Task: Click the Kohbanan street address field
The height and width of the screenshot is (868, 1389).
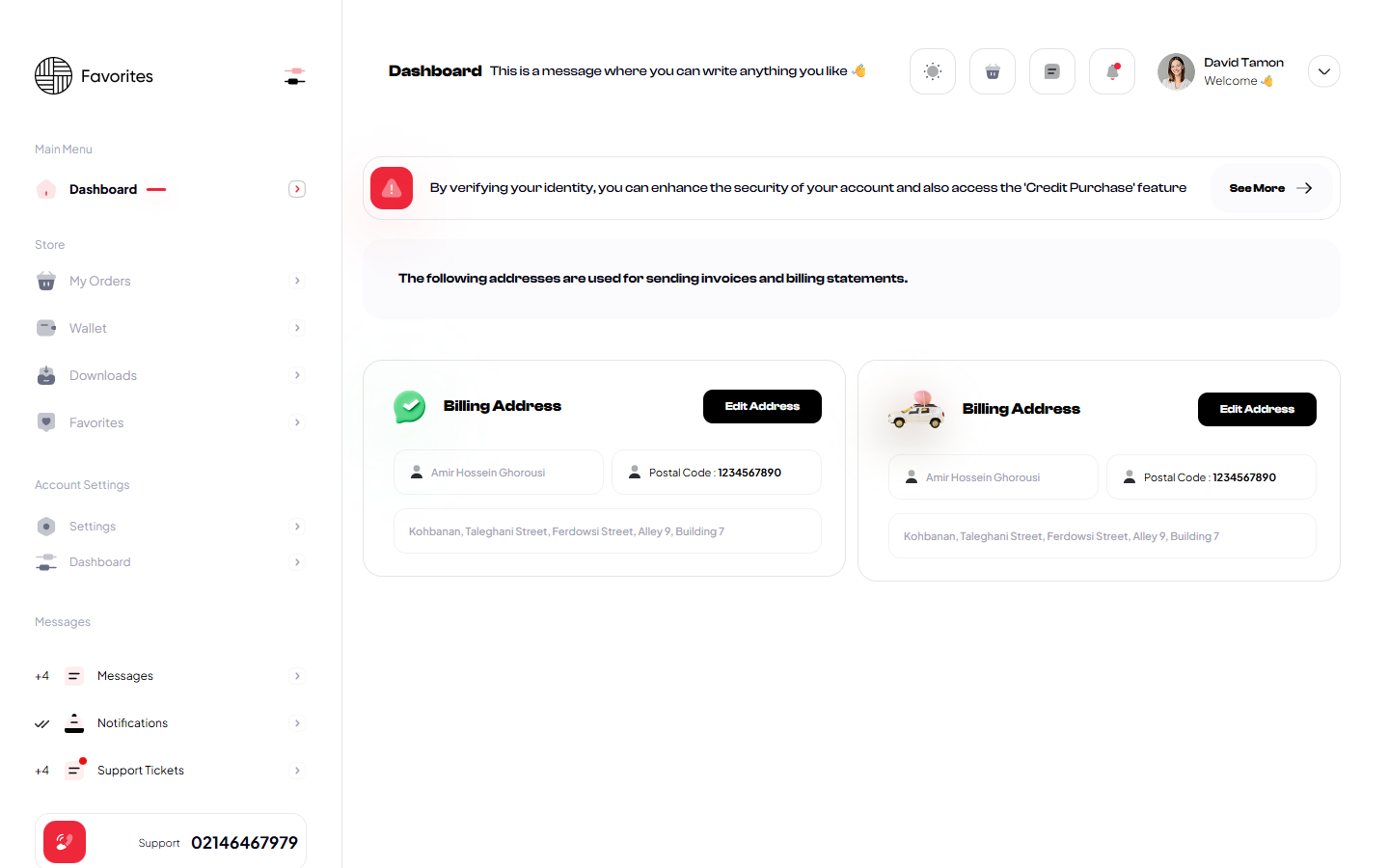Action: (x=607, y=531)
